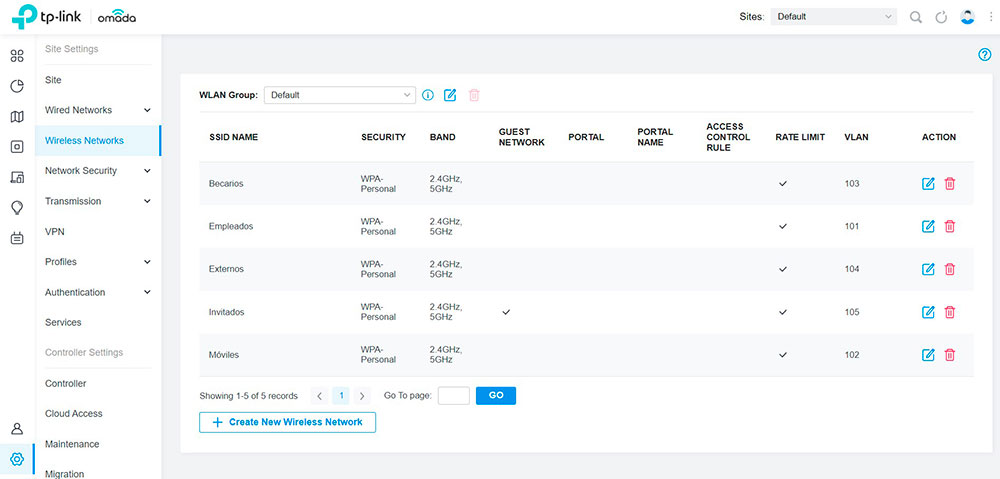The width and height of the screenshot is (1000, 479).
Task: Open the three-dot more menu in top bar
Action: pos(990,17)
